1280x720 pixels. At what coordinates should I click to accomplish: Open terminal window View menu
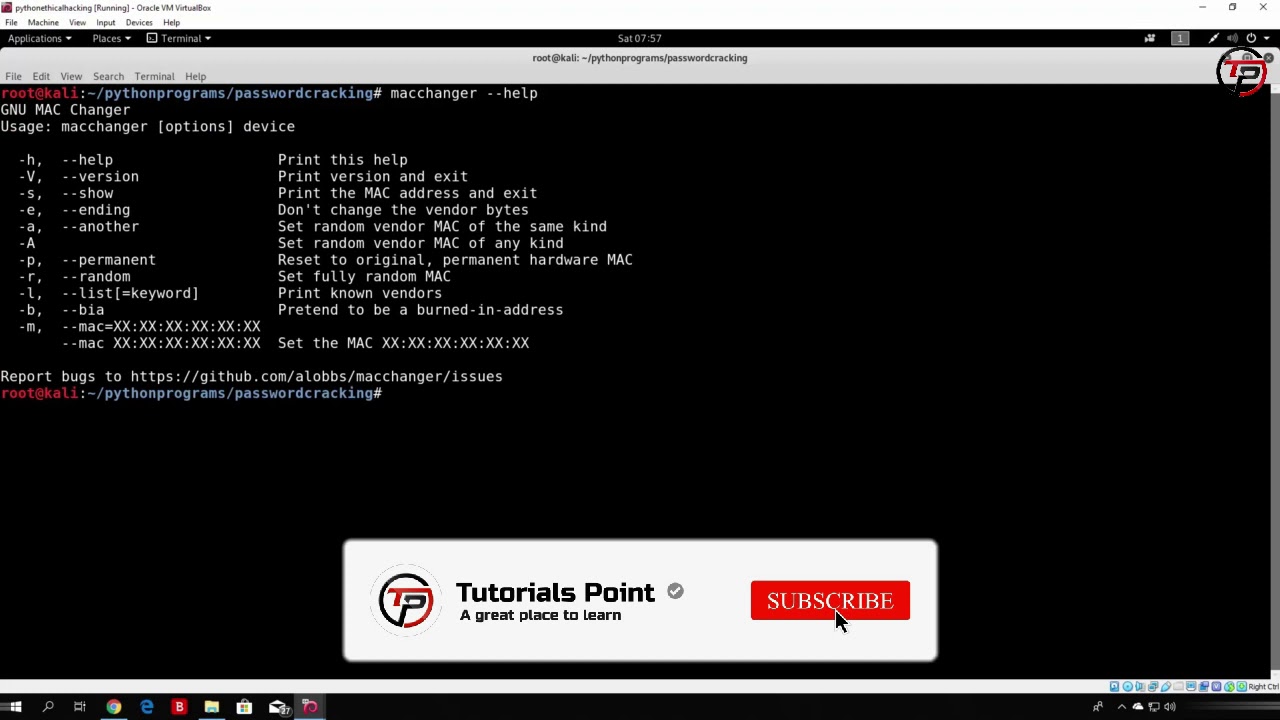(71, 76)
